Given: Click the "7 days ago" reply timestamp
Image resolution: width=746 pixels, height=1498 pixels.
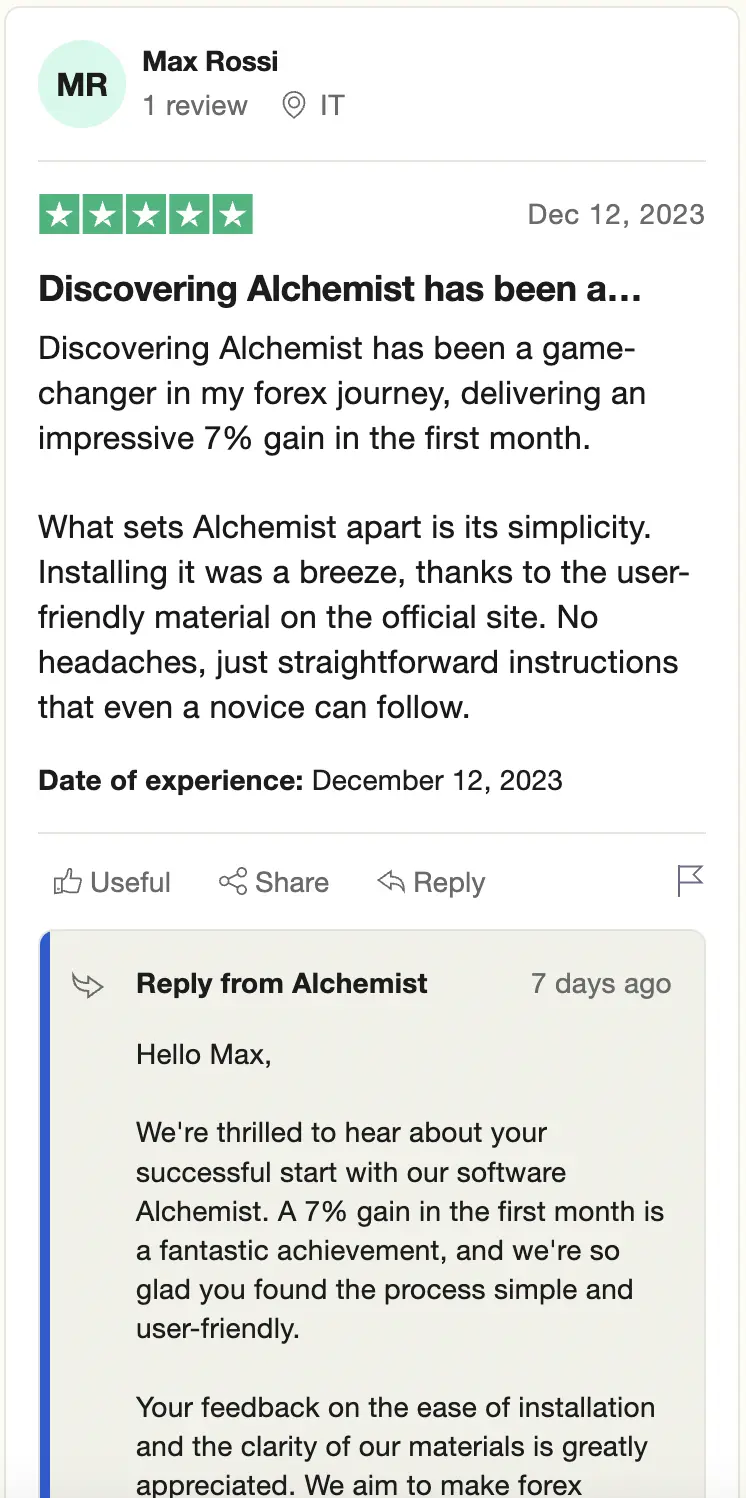Looking at the screenshot, I should (601, 984).
